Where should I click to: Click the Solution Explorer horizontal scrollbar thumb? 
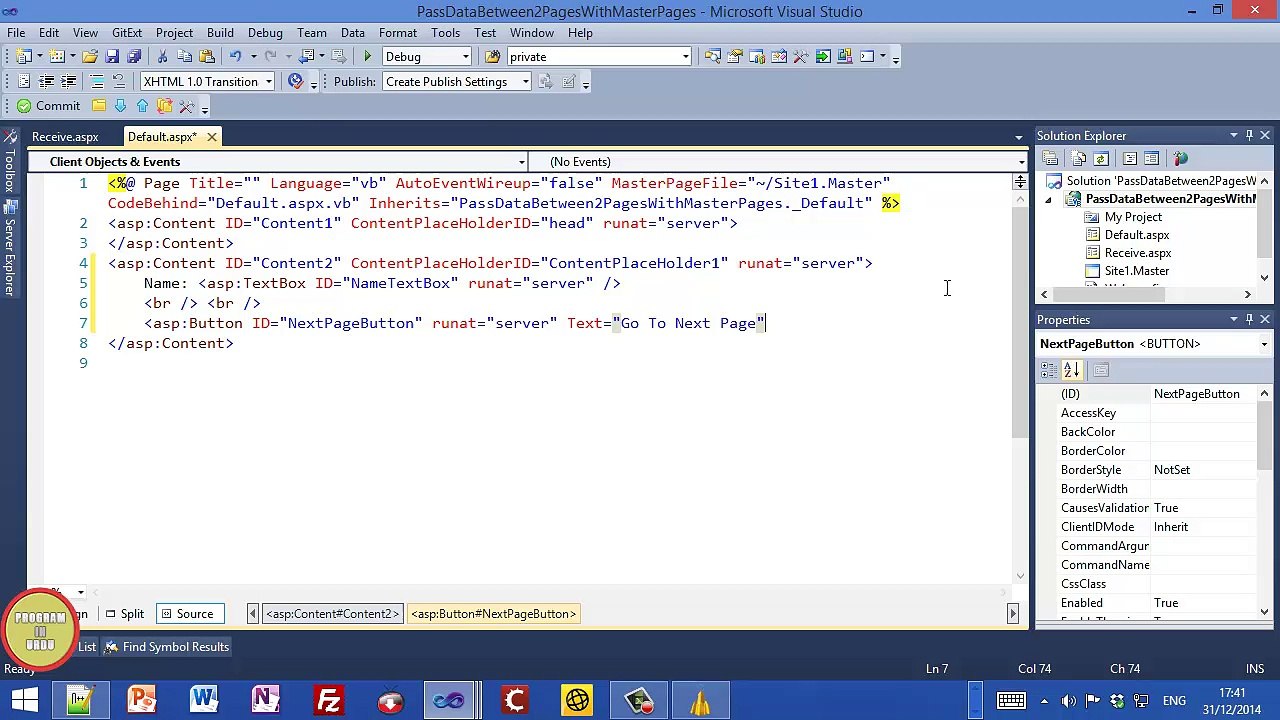[1110, 294]
